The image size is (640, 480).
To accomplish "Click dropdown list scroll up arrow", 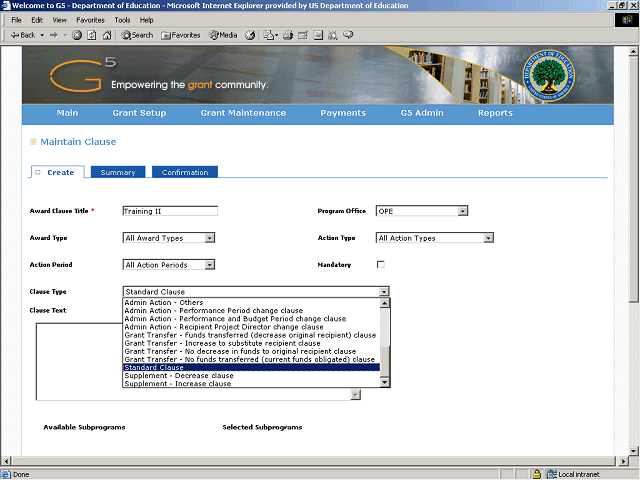I will [384, 303].
